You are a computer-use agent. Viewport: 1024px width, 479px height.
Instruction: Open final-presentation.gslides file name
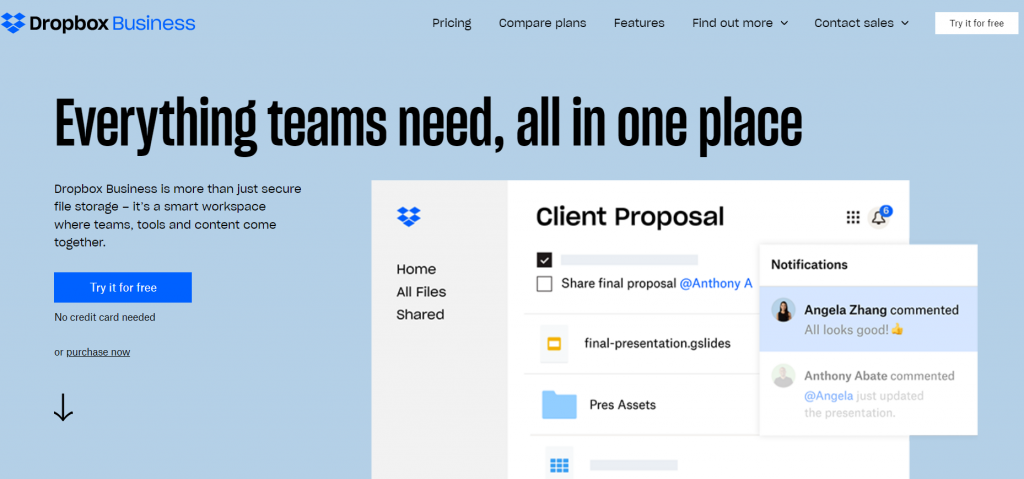(x=657, y=344)
